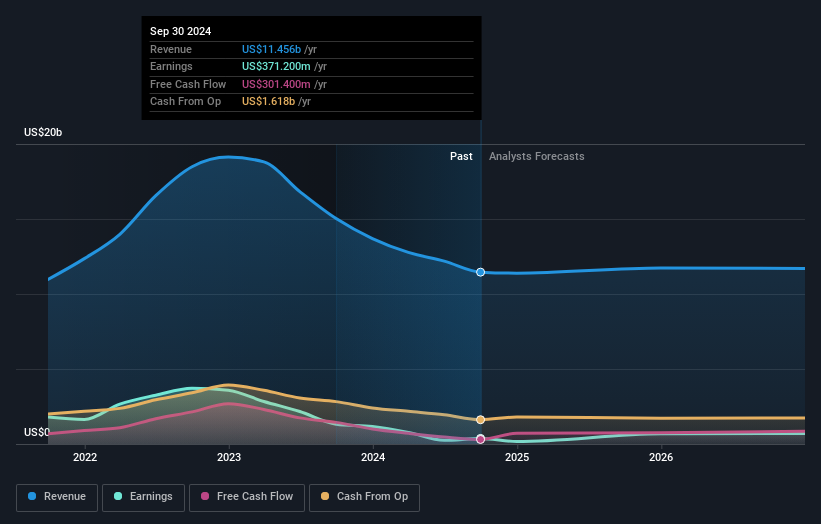This screenshot has width=821, height=524.
Task: Click the orange Cash From Op data point
Action: (x=481, y=420)
